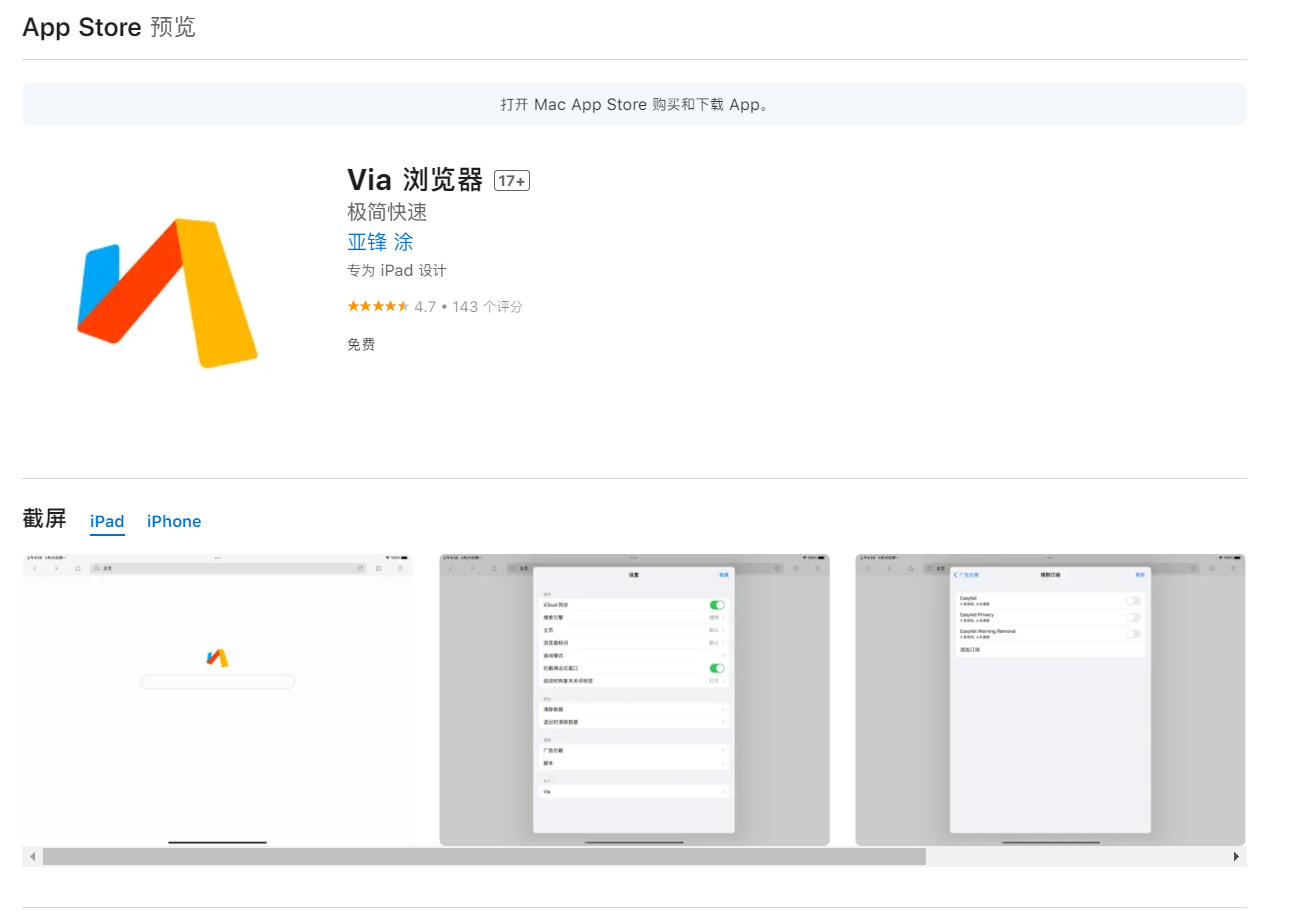
Task: Click reload icon in first screenshot address bar
Action: (360, 568)
